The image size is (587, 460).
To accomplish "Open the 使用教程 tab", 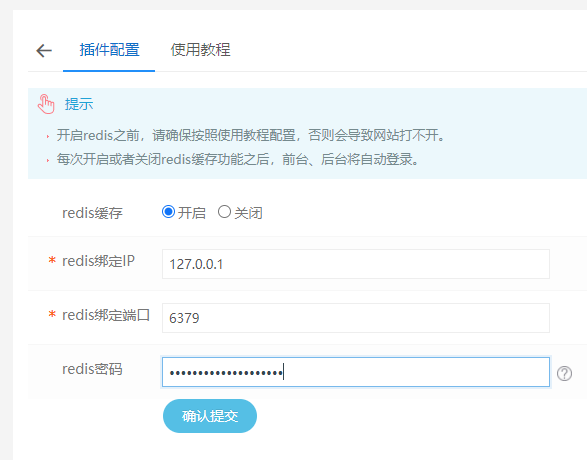I will point(200,50).
